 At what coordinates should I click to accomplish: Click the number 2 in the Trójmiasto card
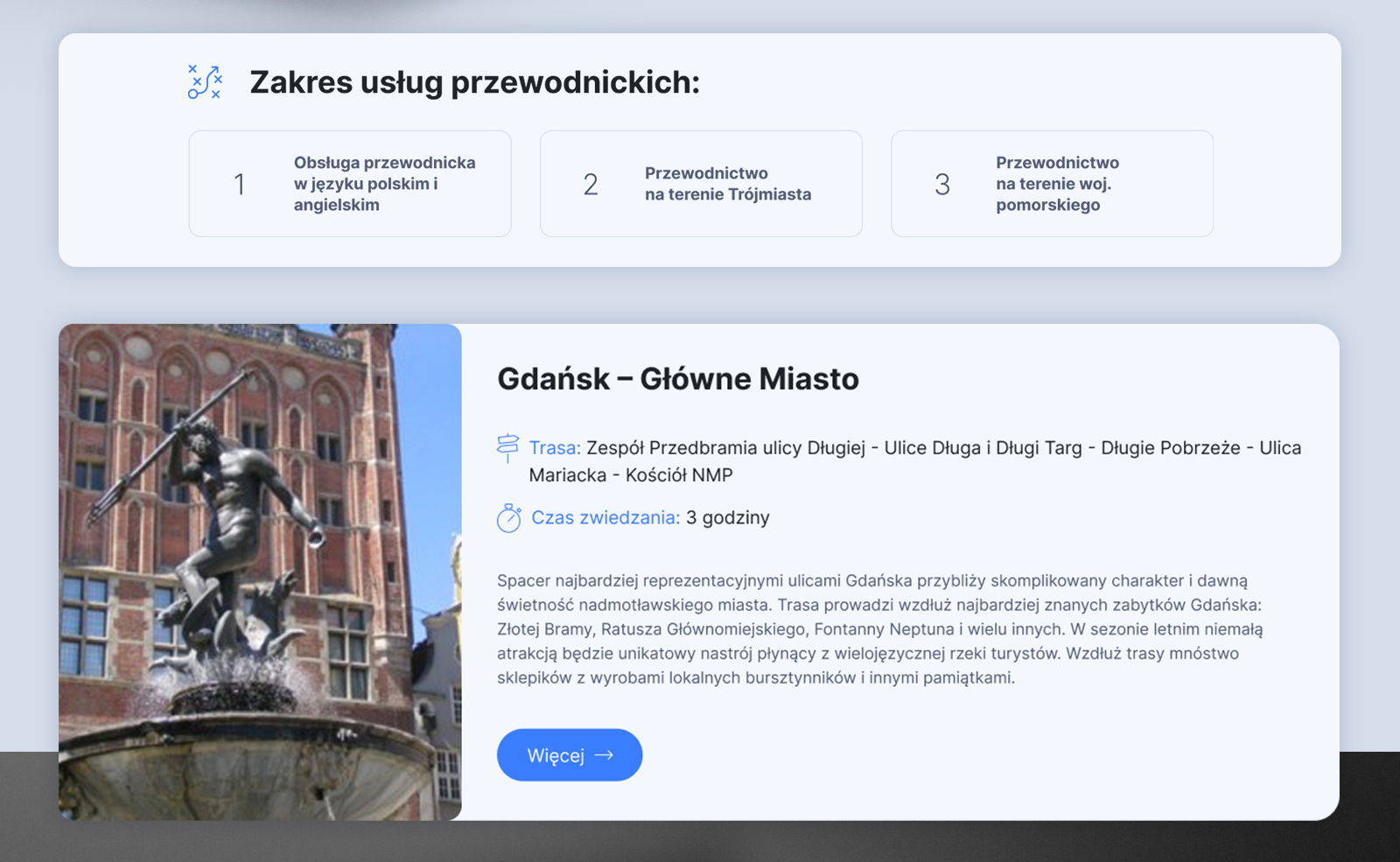pyautogui.click(x=591, y=184)
